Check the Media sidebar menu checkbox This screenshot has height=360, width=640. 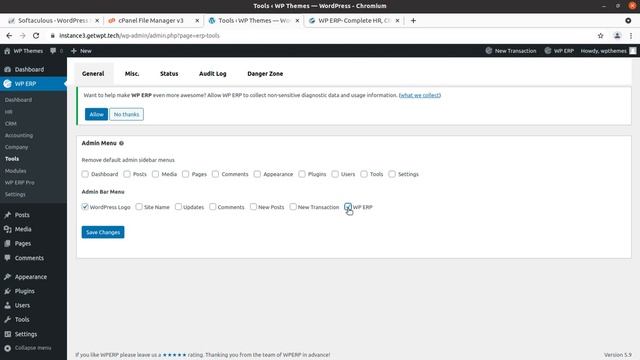(x=156, y=174)
